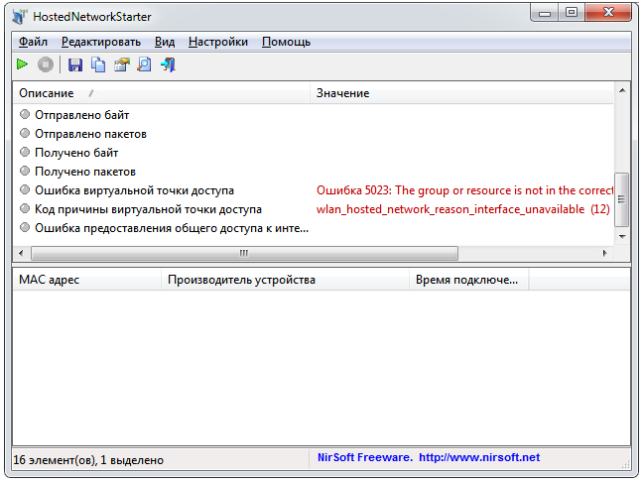Click the horizontal scrollbar thumb
Viewport: 643px width, 481px height.
click(x=244, y=253)
